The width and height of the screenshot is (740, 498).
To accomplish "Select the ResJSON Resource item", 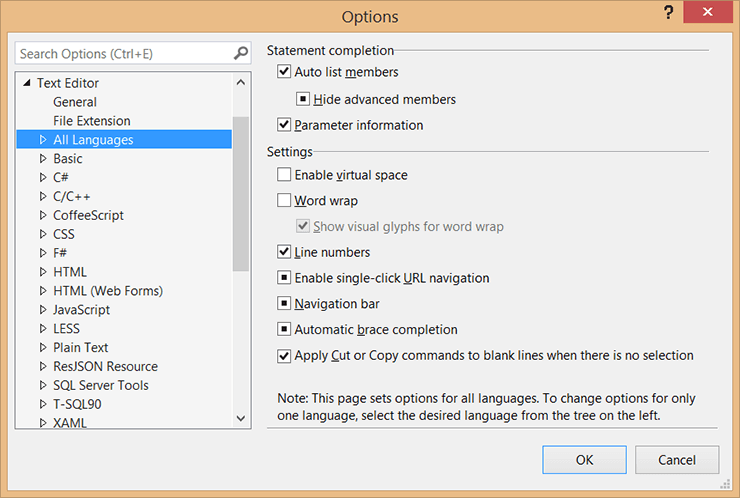I will click(x=105, y=366).
